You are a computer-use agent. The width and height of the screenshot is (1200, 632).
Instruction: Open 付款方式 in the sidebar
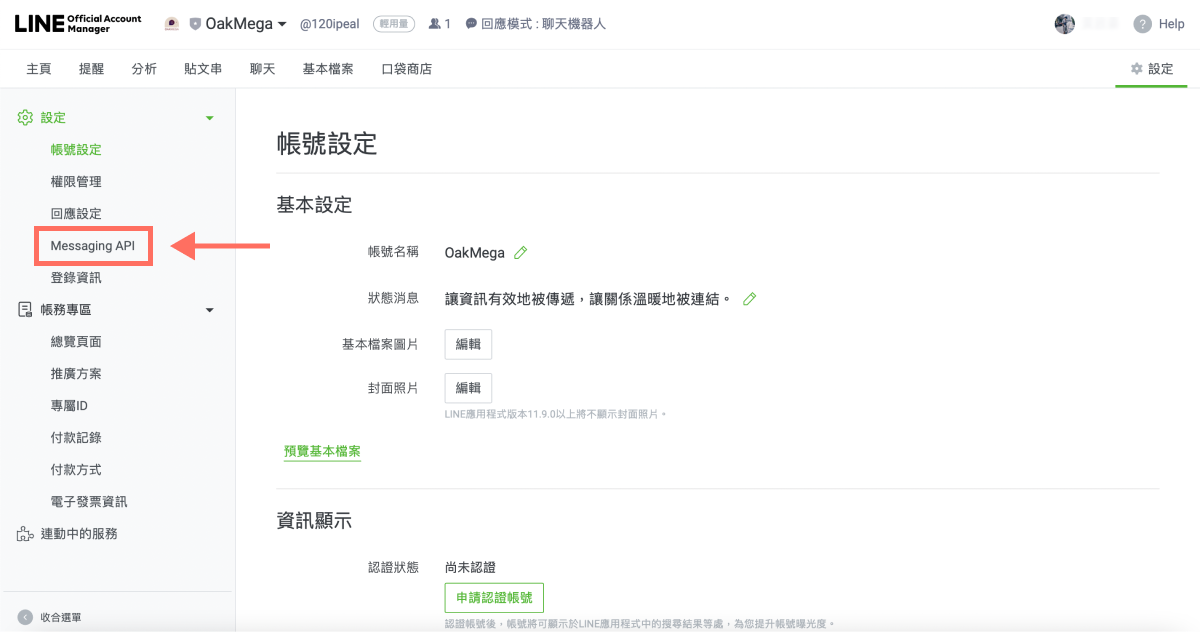click(76, 470)
